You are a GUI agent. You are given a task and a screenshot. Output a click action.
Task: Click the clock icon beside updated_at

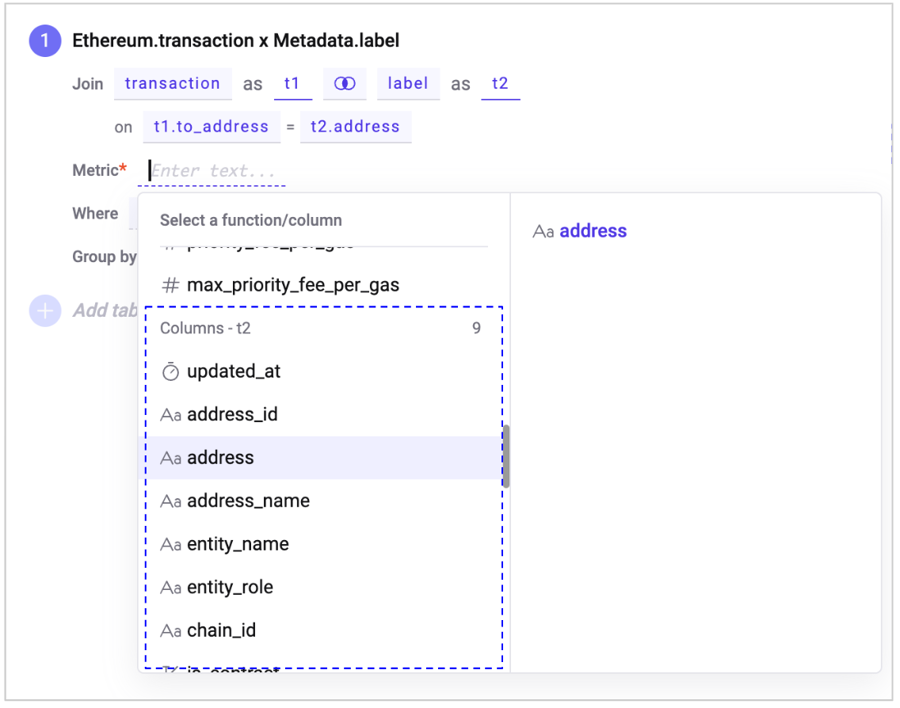[x=170, y=372]
